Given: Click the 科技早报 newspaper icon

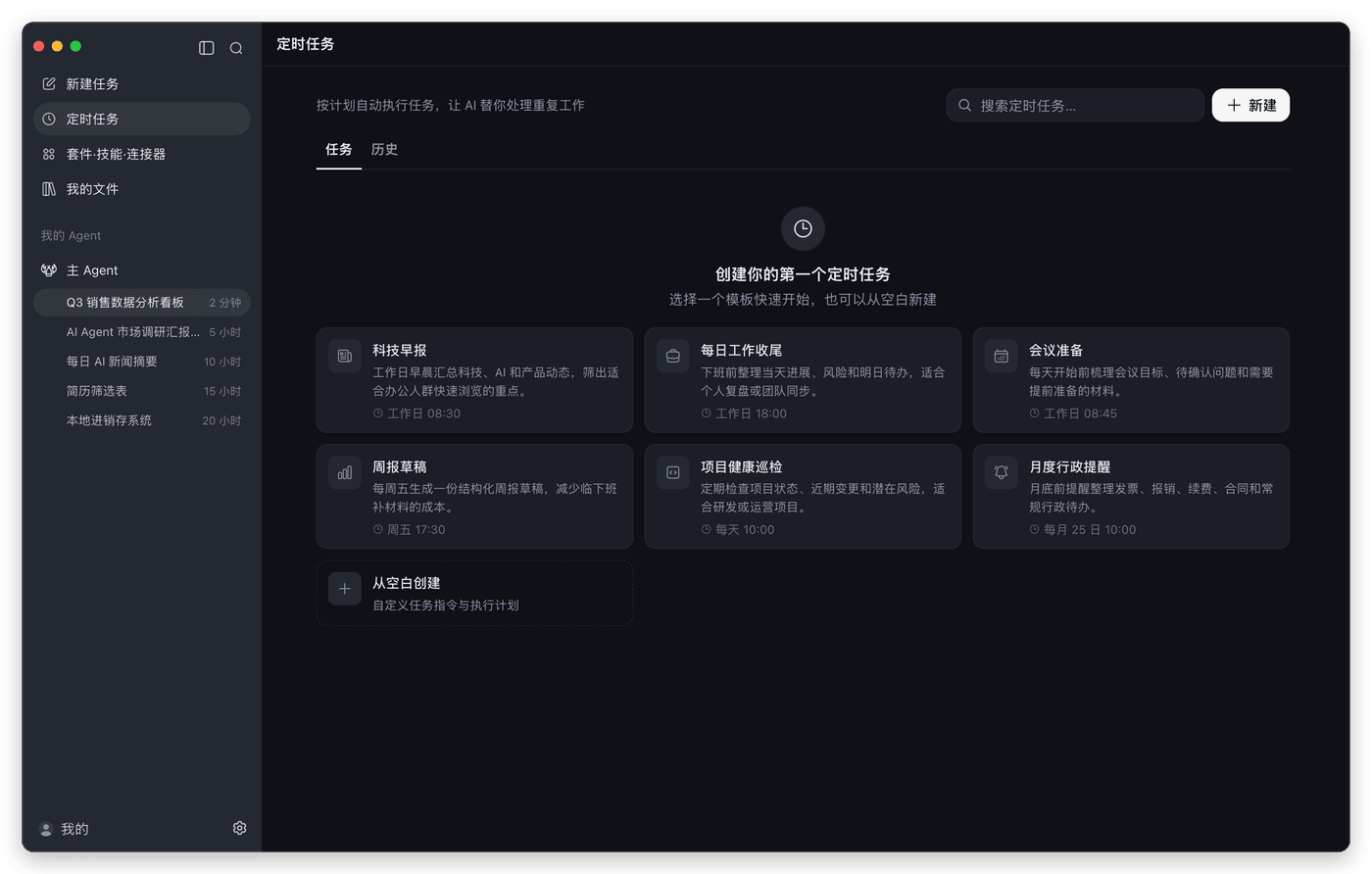Looking at the screenshot, I should pos(345,357).
